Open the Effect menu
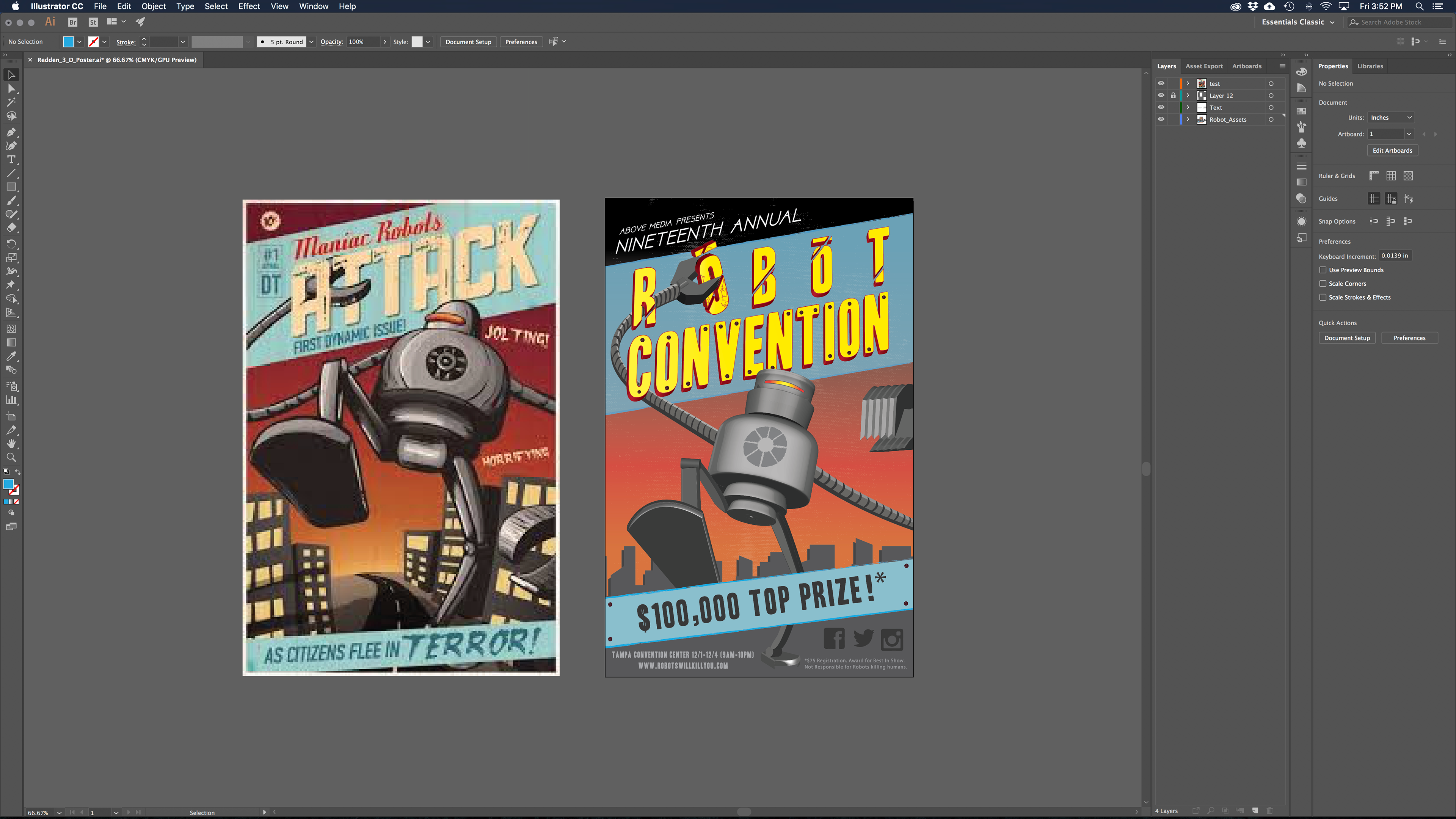Screen dimensions: 1456x819 pyautogui.click(x=249, y=6)
